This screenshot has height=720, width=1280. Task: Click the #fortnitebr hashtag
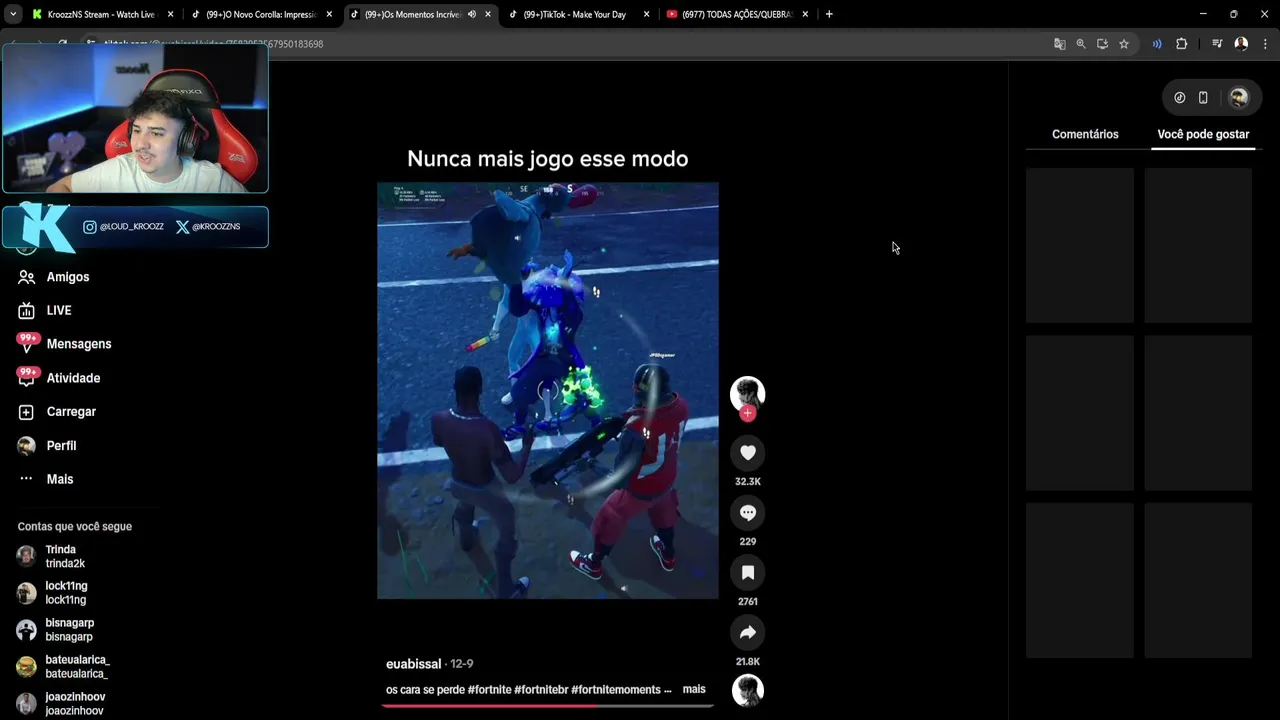[541, 690]
